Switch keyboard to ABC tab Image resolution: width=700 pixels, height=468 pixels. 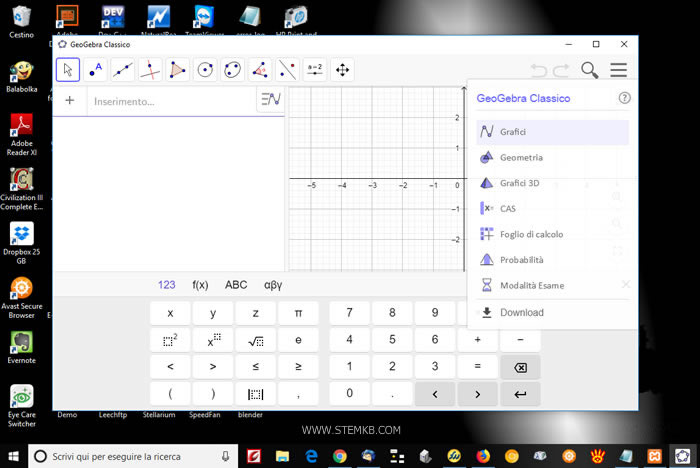click(236, 285)
